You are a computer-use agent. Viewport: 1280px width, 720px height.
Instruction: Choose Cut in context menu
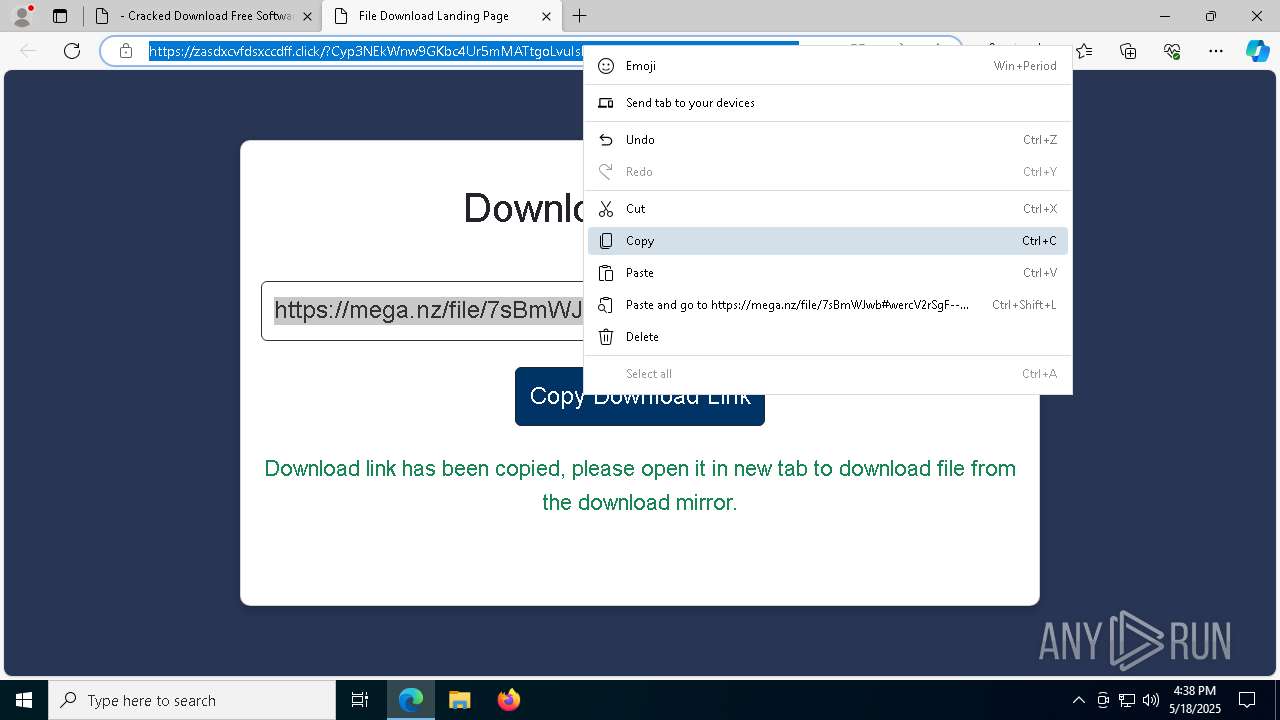[828, 209]
